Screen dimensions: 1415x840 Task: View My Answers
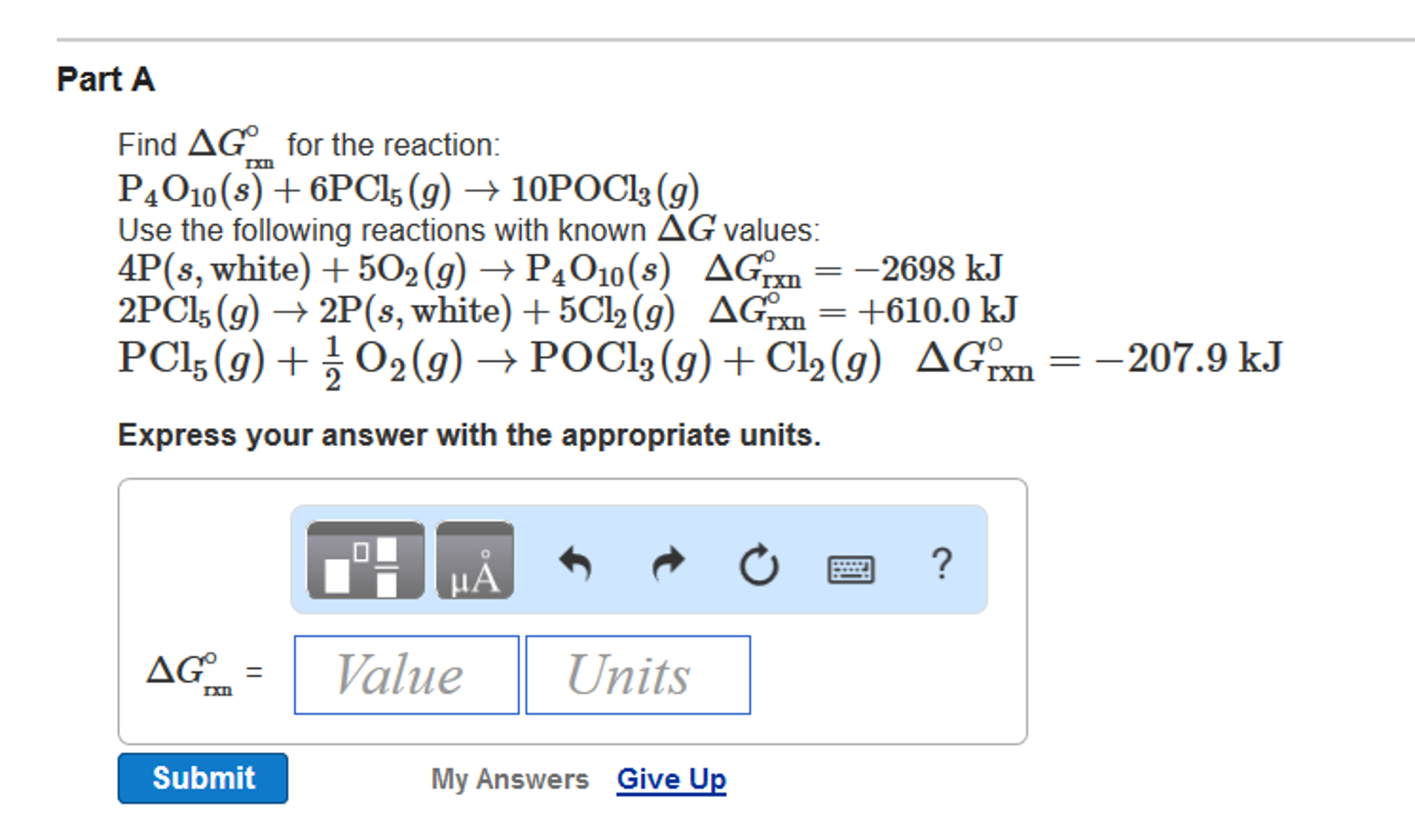510,778
